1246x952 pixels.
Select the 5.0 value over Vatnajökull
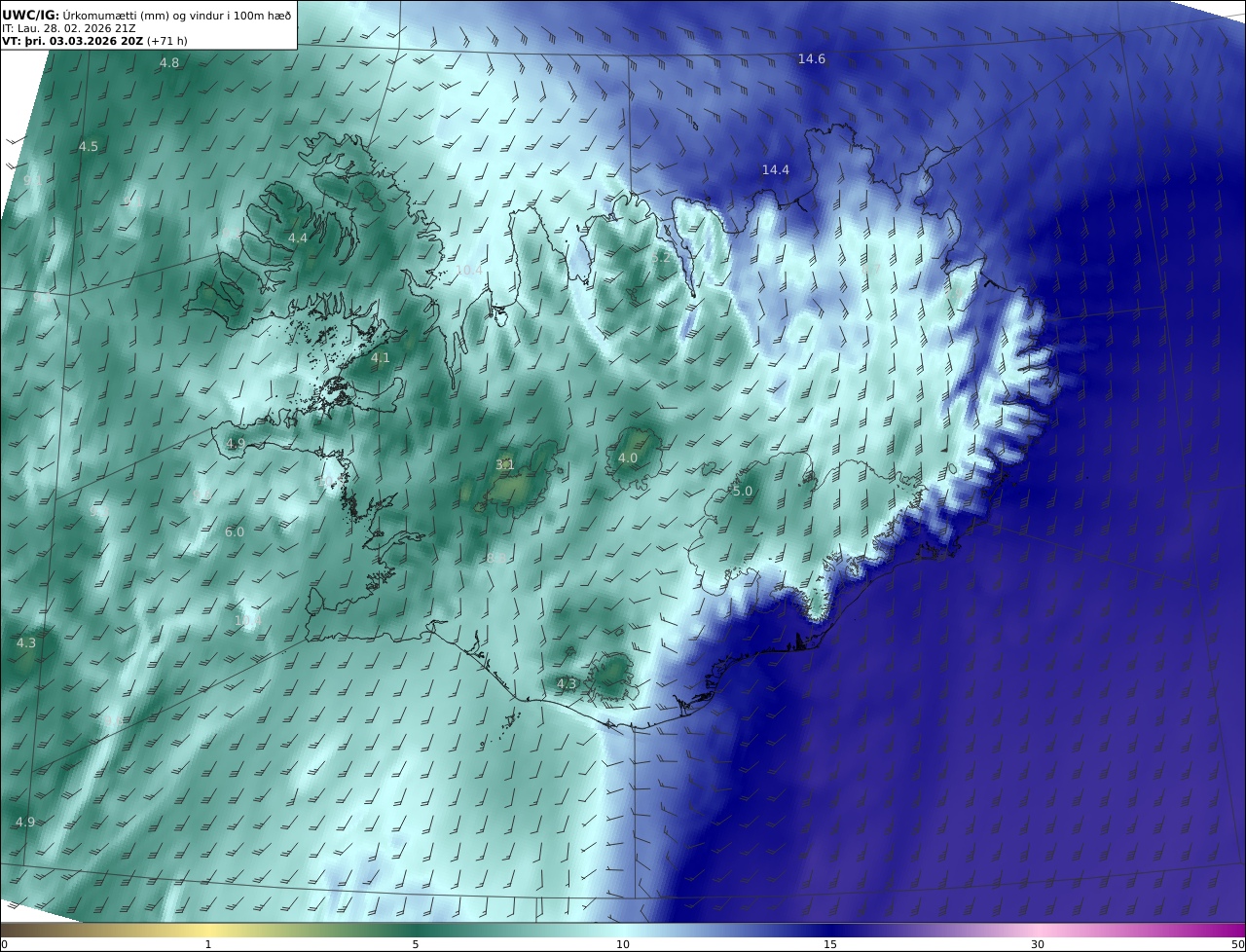coord(743,492)
